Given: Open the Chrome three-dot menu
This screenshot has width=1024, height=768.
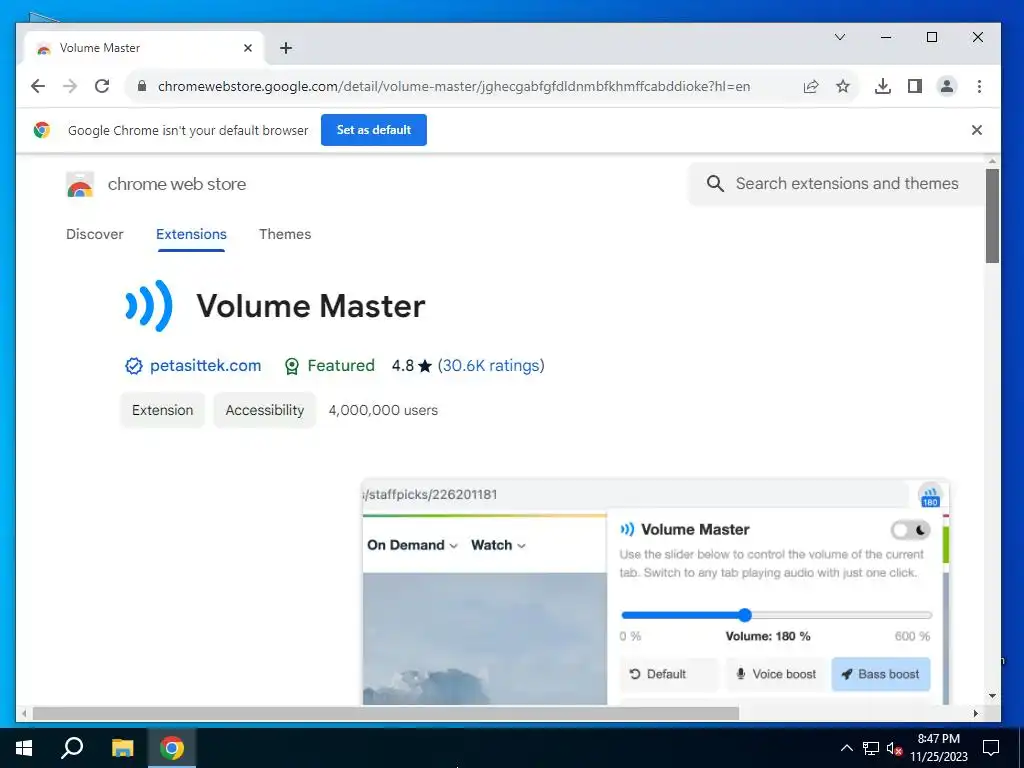Looking at the screenshot, I should pyautogui.click(x=979, y=86).
